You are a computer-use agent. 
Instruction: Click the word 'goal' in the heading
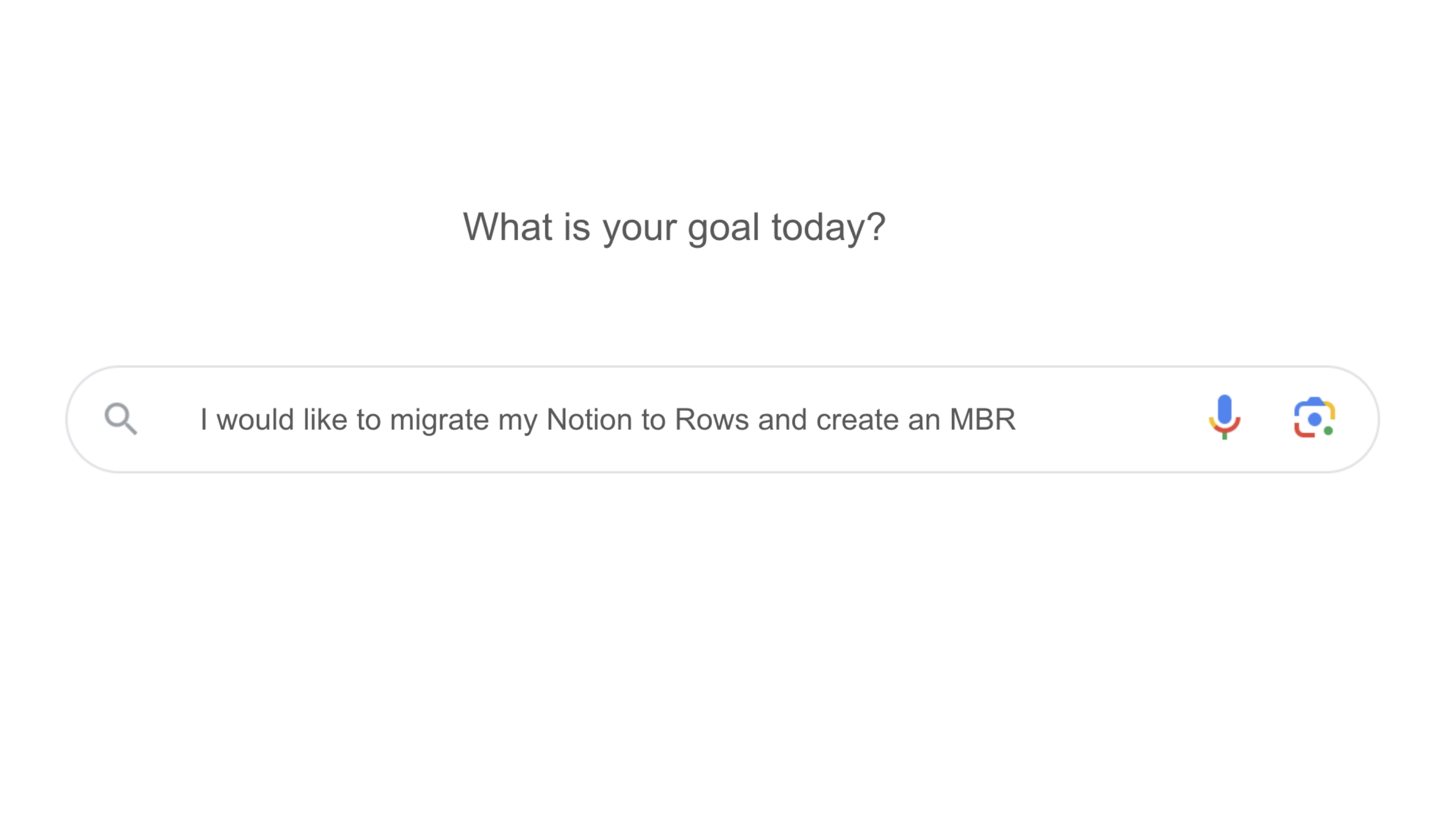723,228
